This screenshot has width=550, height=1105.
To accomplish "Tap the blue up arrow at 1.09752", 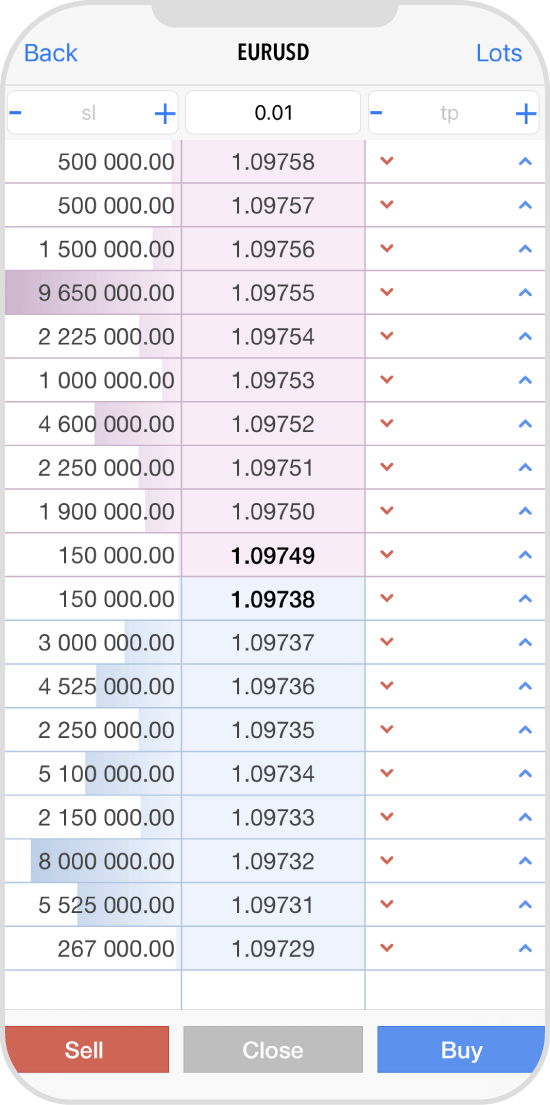I will pyautogui.click(x=525, y=424).
